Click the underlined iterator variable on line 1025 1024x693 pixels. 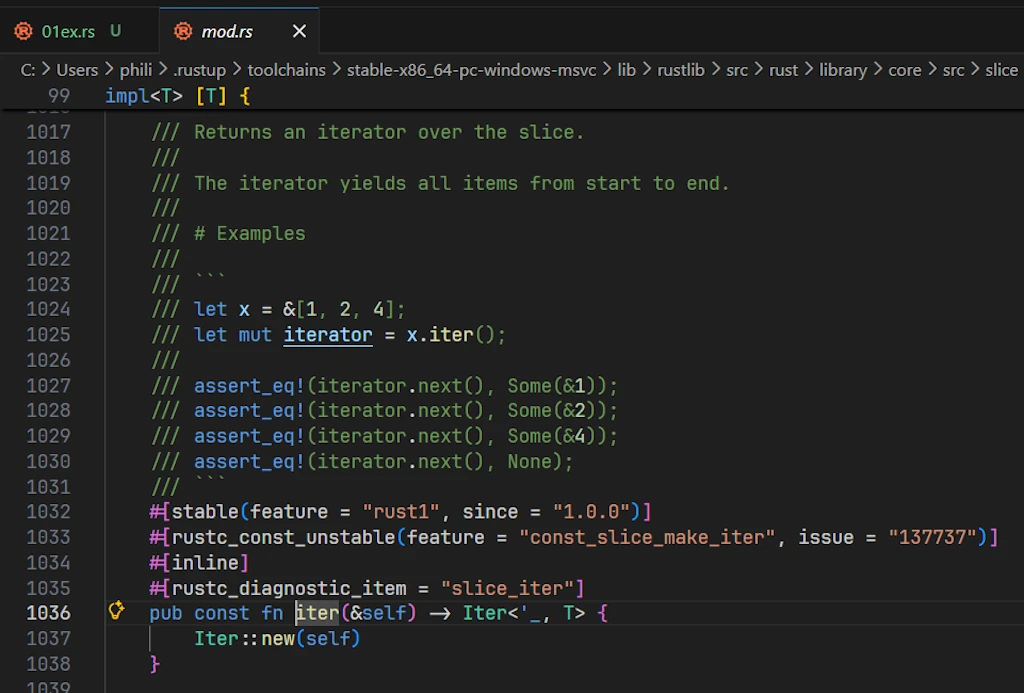tap(327, 335)
